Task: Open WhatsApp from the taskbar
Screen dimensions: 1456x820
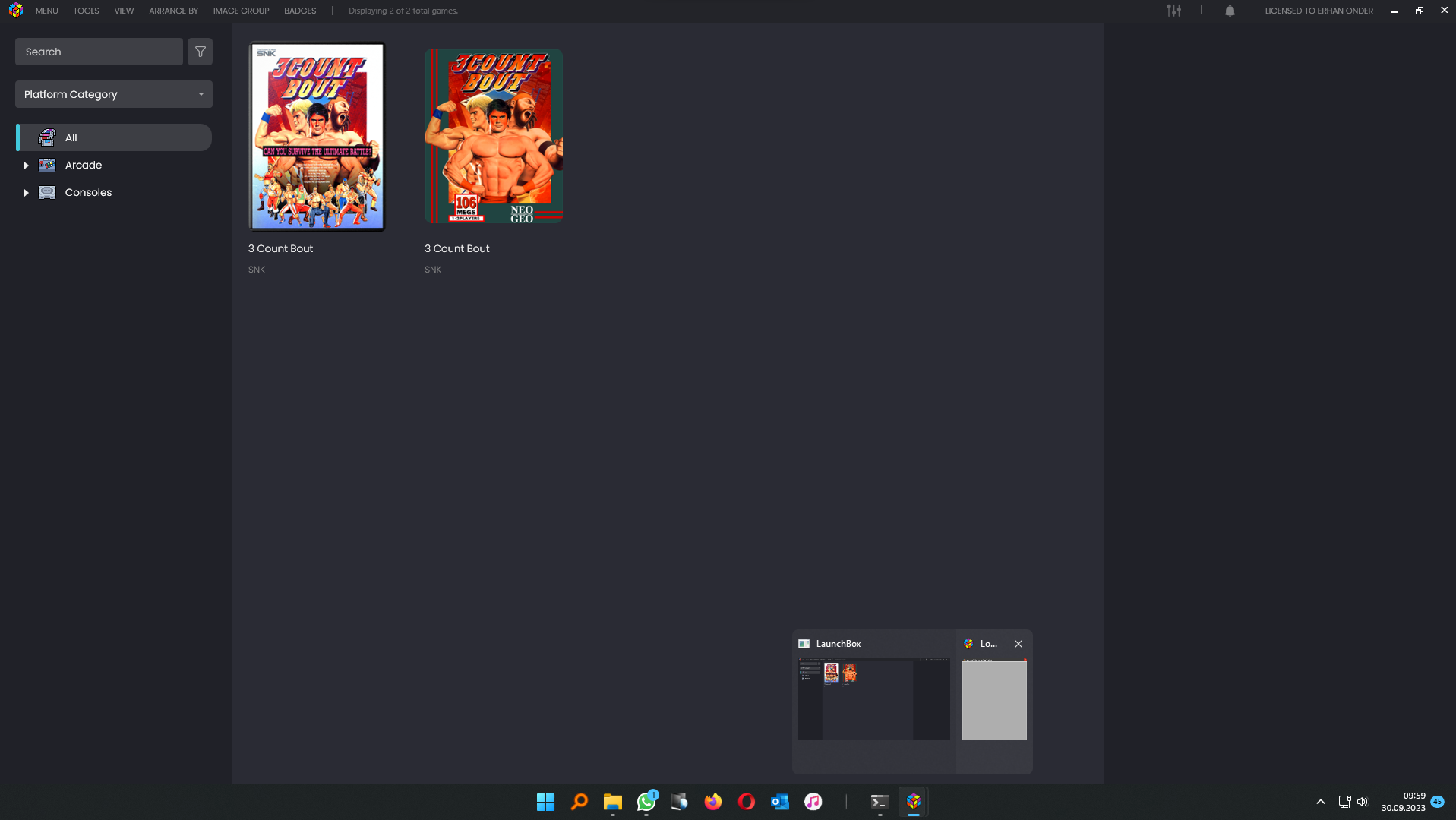Action: 646,802
